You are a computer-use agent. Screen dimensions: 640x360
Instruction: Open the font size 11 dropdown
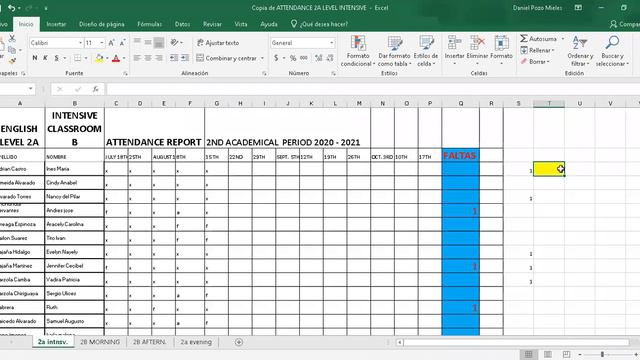pos(102,42)
